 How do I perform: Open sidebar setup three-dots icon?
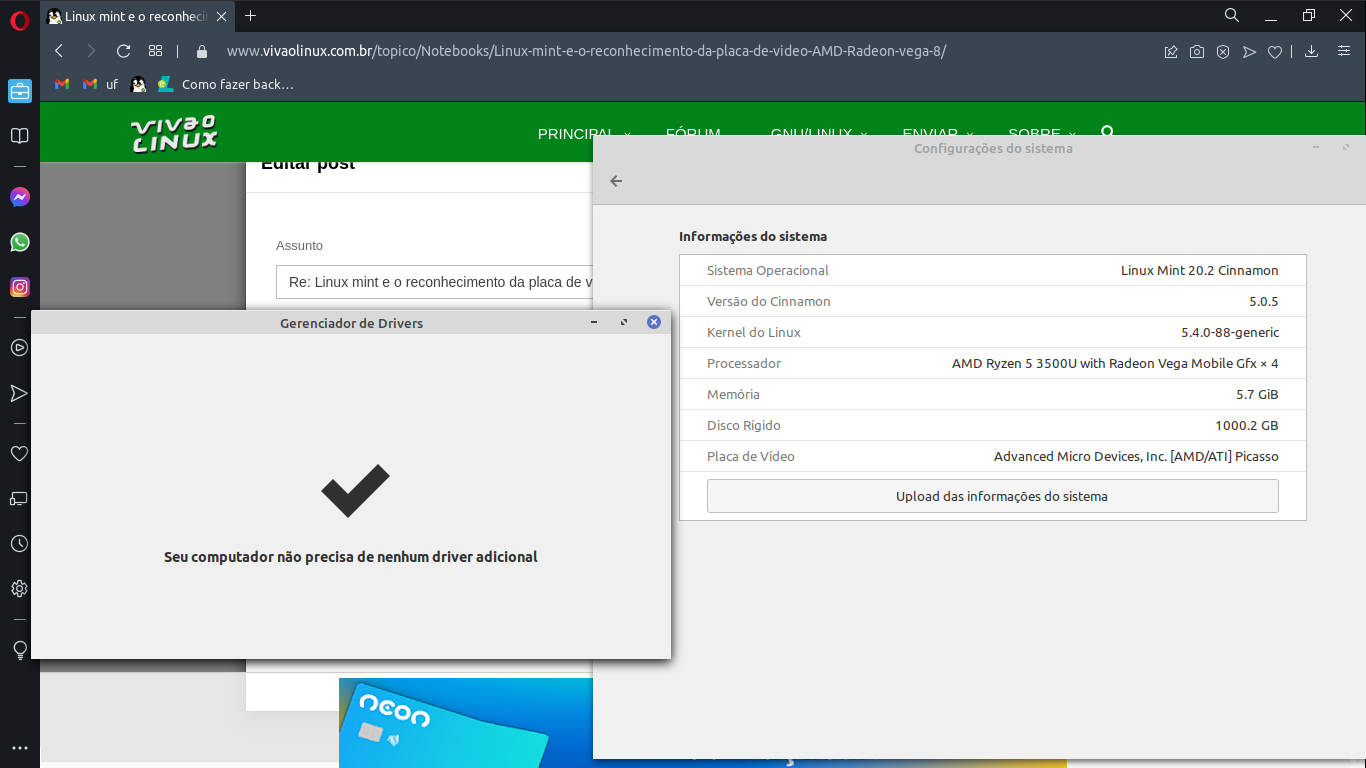click(x=19, y=747)
